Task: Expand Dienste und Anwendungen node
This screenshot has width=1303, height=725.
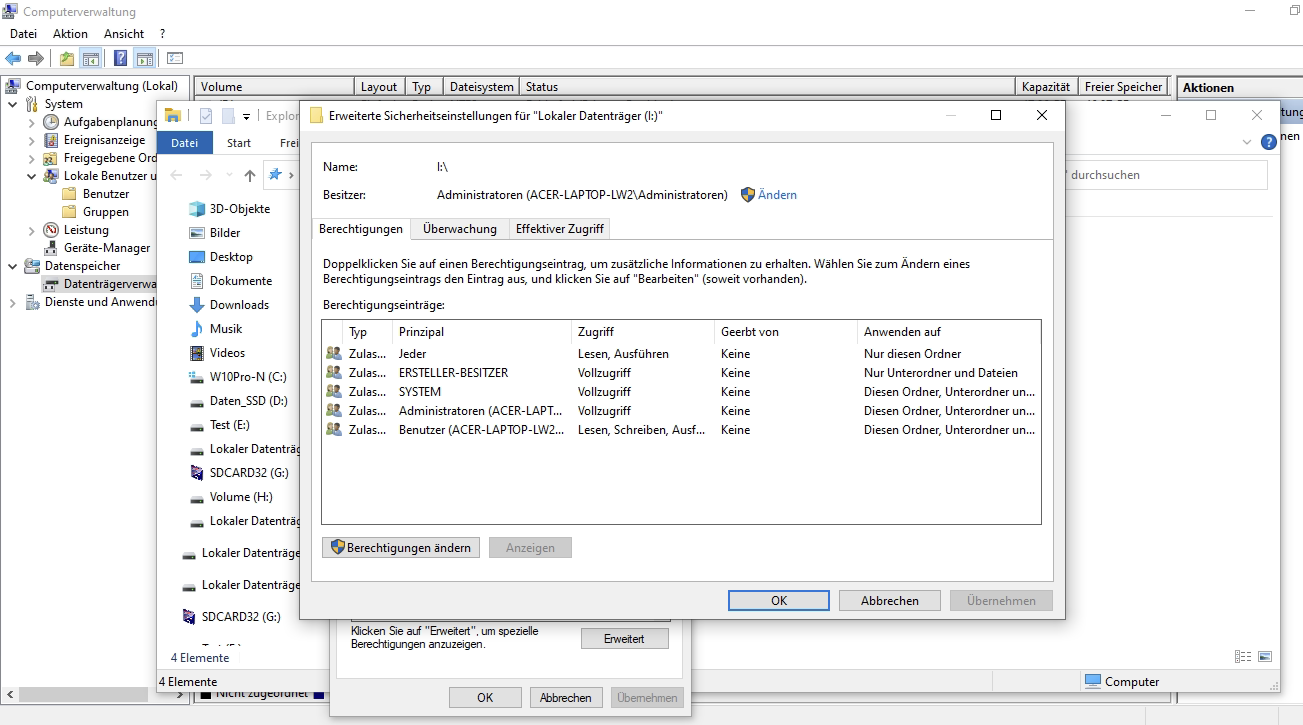Action: pos(12,302)
